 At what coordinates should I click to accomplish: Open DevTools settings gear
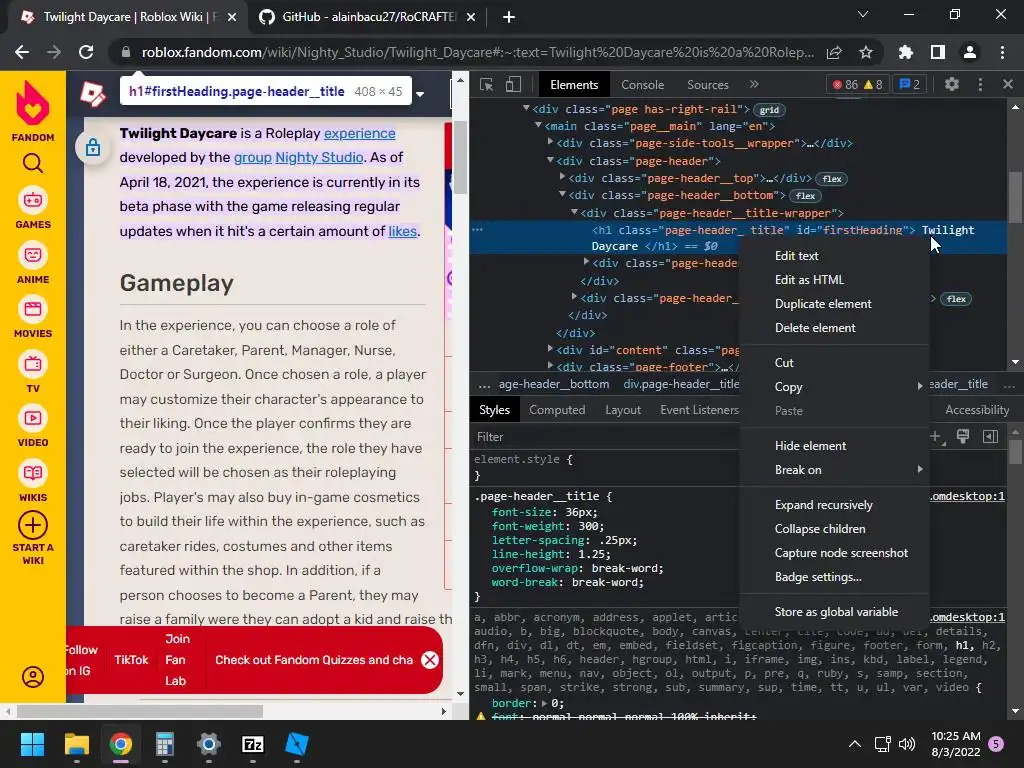click(952, 84)
